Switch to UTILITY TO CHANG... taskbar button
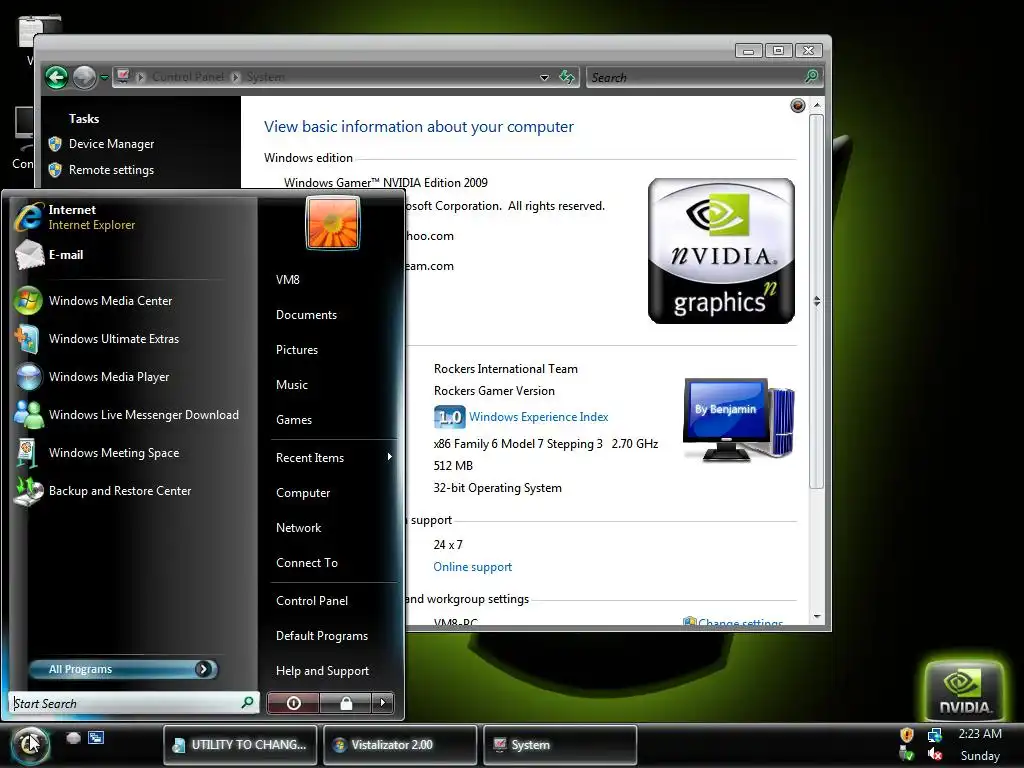 pos(240,744)
